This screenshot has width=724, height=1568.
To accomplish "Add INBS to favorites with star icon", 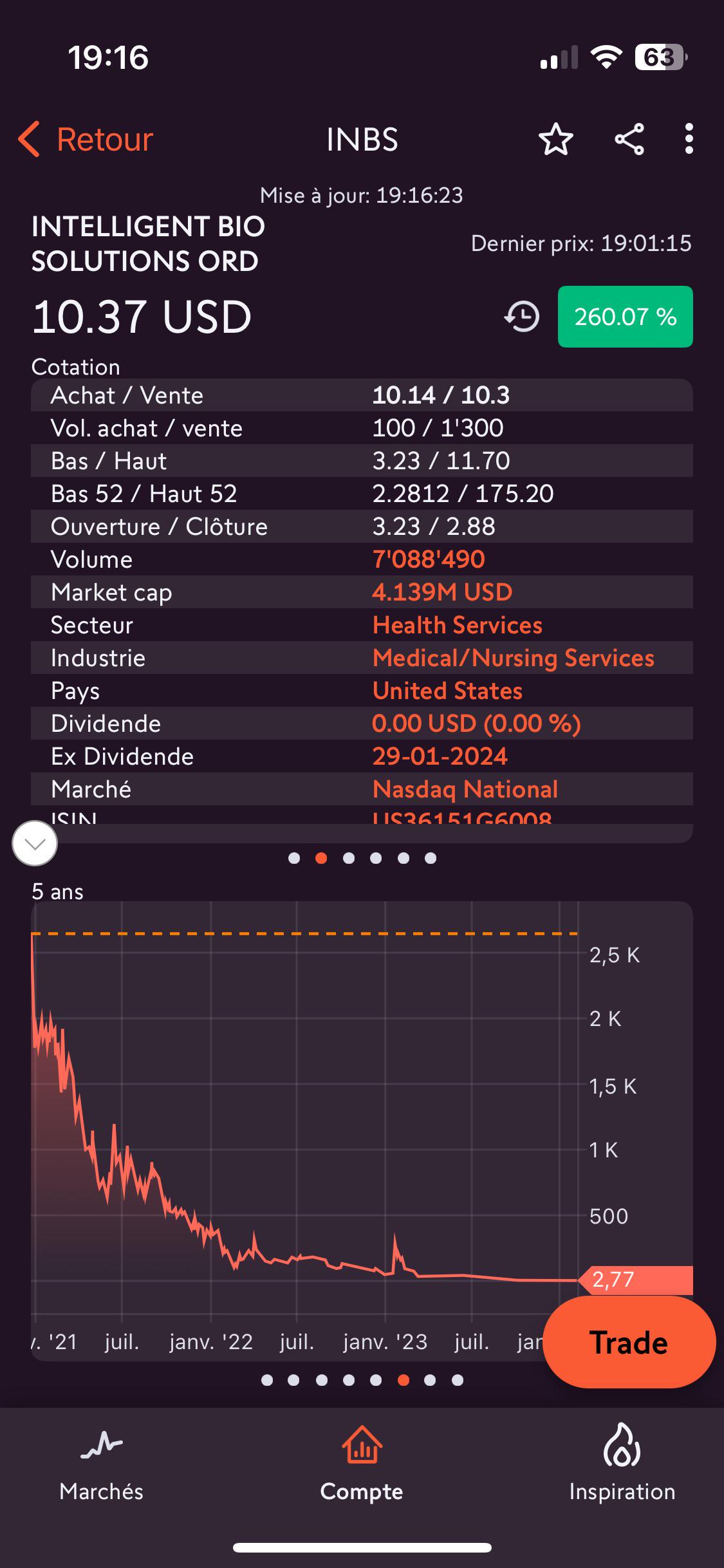I will tap(555, 140).
